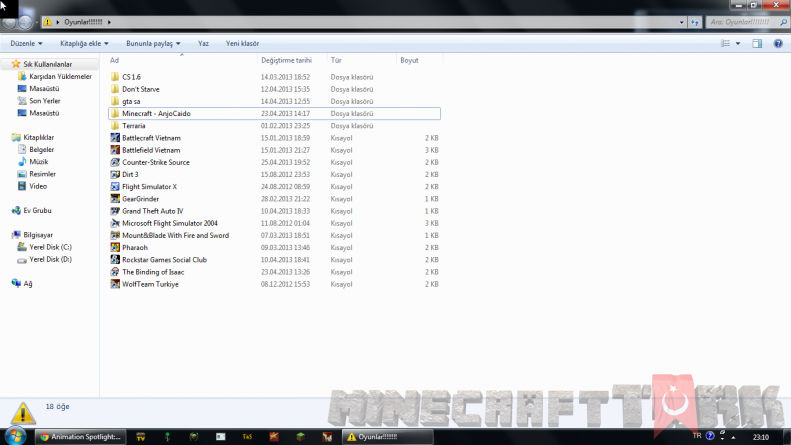Click the Battlecraft Vietnam shortcut icon
Viewport: 791px width, 445px height.
115,138
